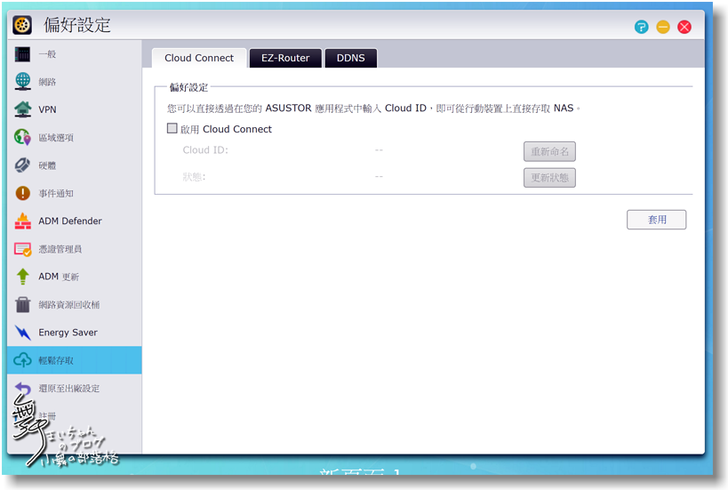The height and width of the screenshot is (490, 728).
Task: Open the ADM Defender firewall icon
Action: click(22, 221)
